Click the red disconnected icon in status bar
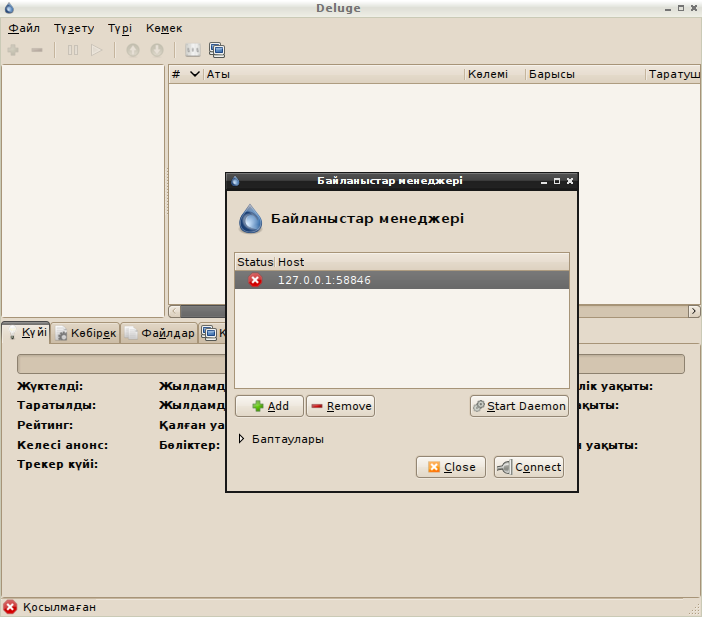The width and height of the screenshot is (702, 617). click(x=10, y=607)
